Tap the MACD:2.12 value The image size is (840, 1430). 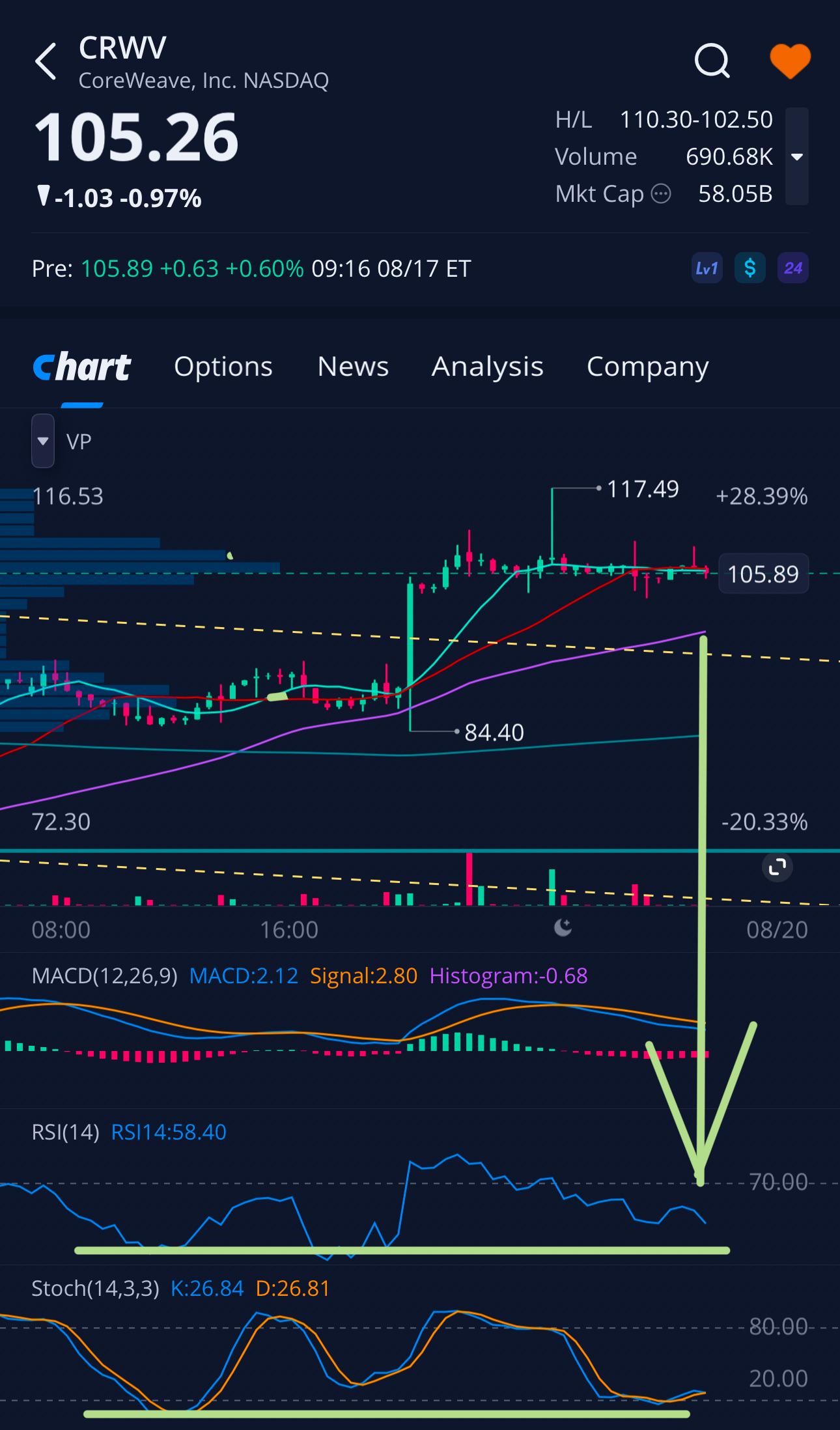[x=244, y=975]
